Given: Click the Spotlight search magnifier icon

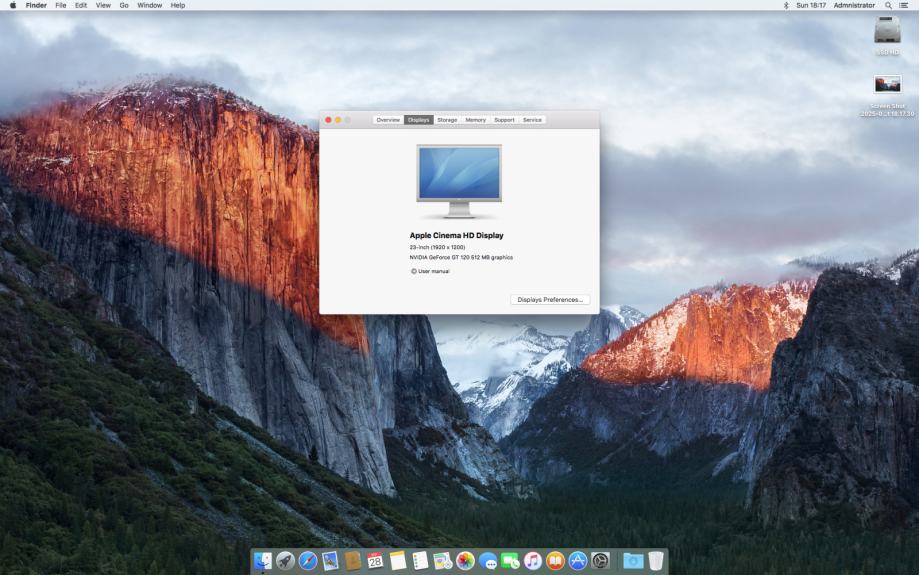Looking at the screenshot, I should (x=888, y=5).
